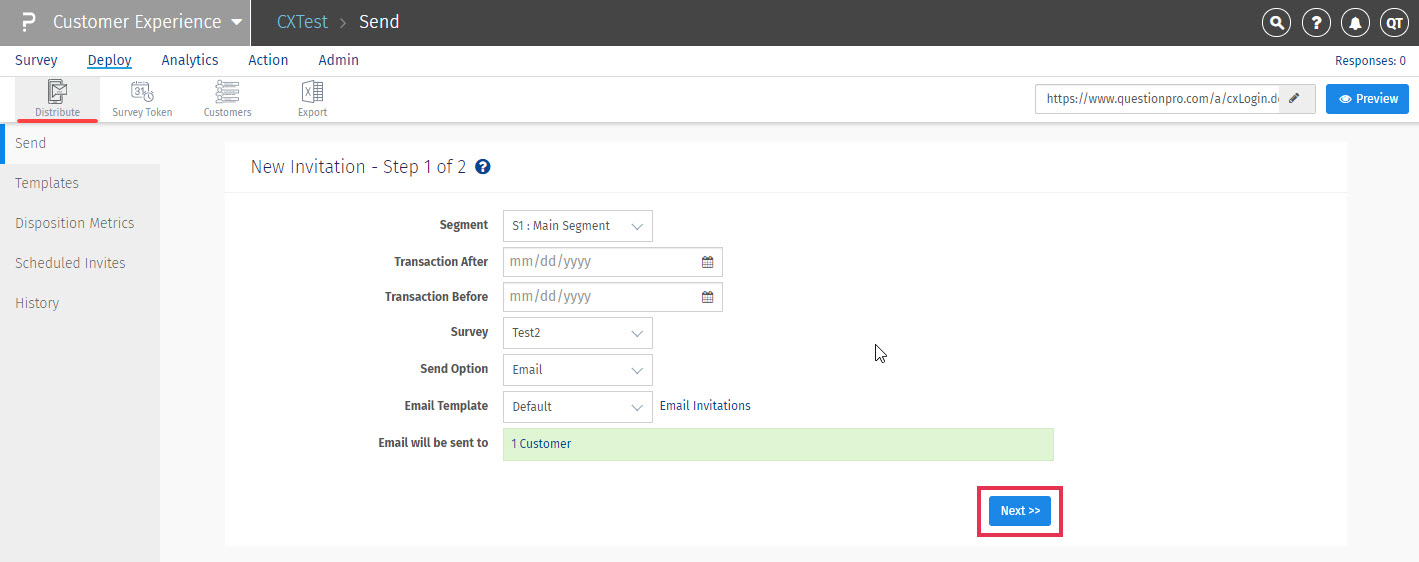Go to the Analytics menu tab
Screen dimensions: 1419x562
pyautogui.click(x=190, y=60)
